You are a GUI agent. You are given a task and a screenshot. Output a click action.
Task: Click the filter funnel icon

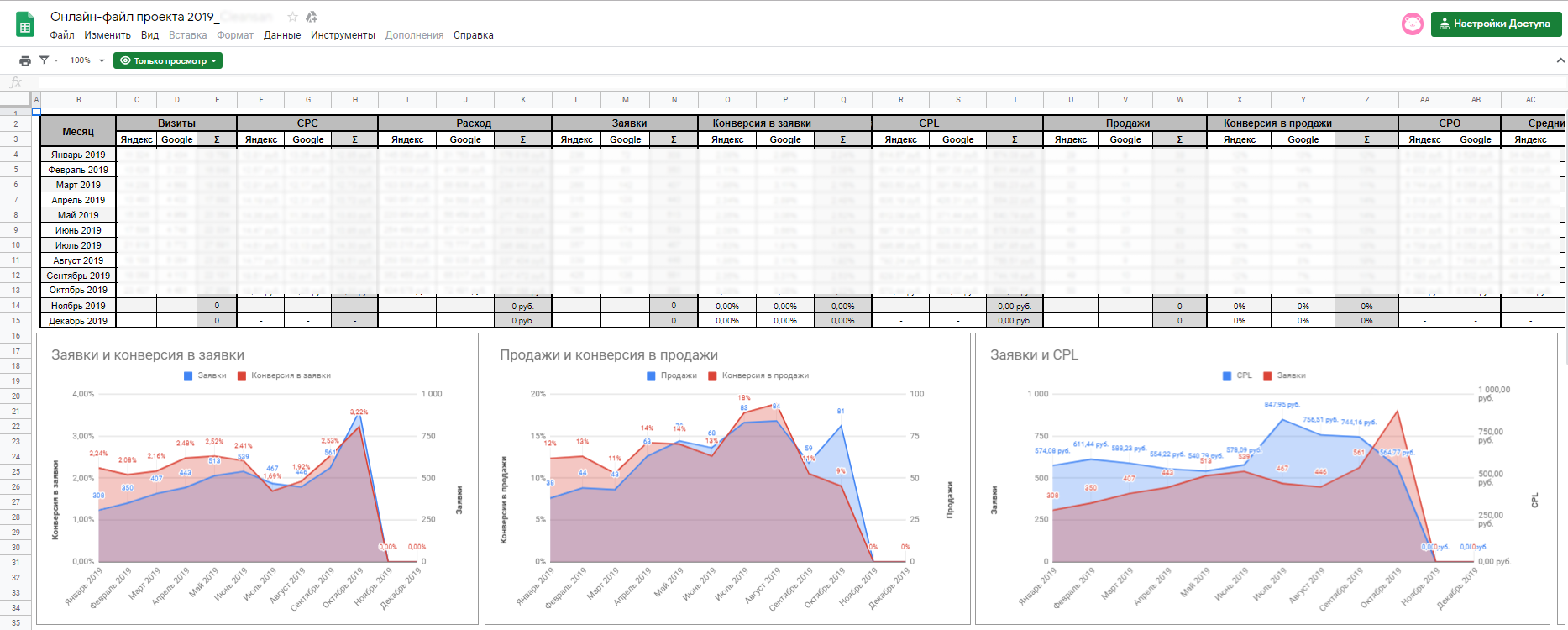(45, 60)
